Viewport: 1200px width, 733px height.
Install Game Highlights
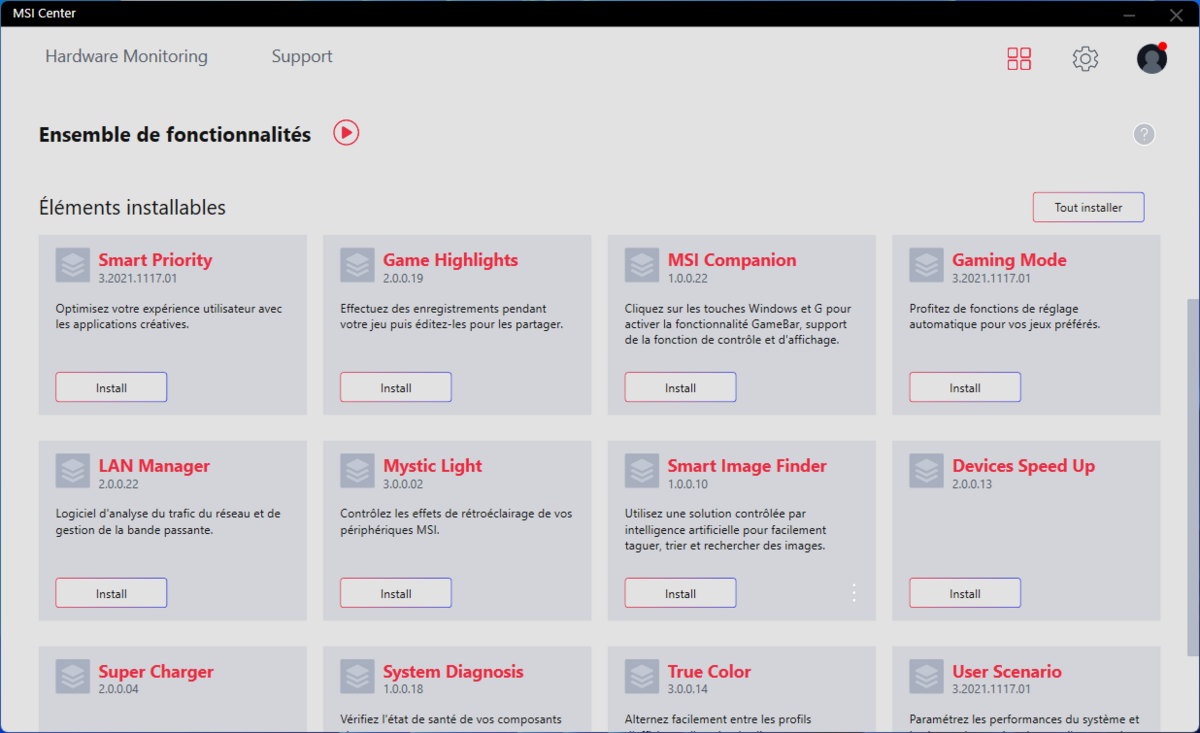click(396, 387)
